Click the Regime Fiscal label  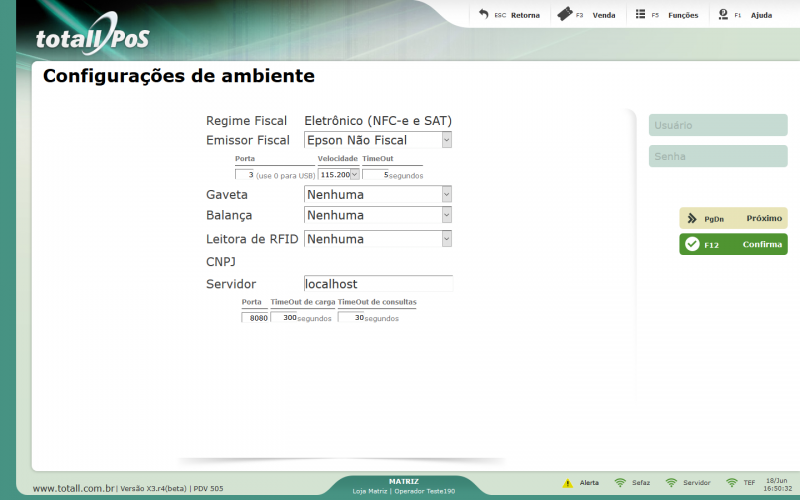pyautogui.click(x=246, y=121)
